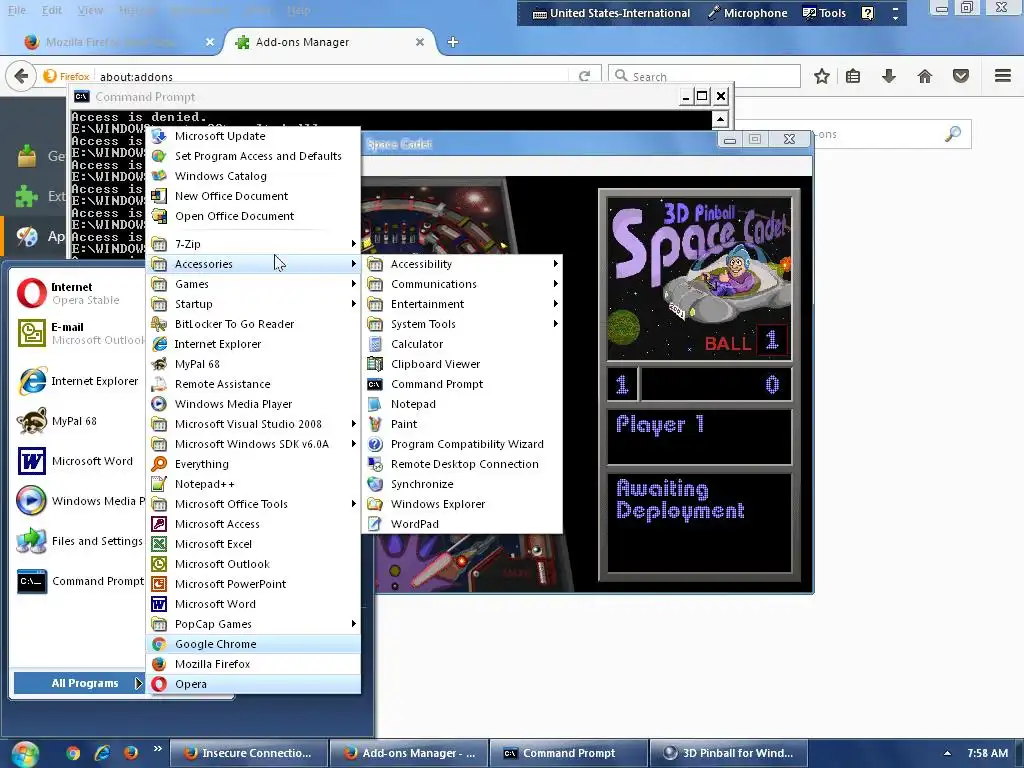Launch Calculator from Accessories menu
This screenshot has height=768, width=1024.
click(x=462, y=344)
